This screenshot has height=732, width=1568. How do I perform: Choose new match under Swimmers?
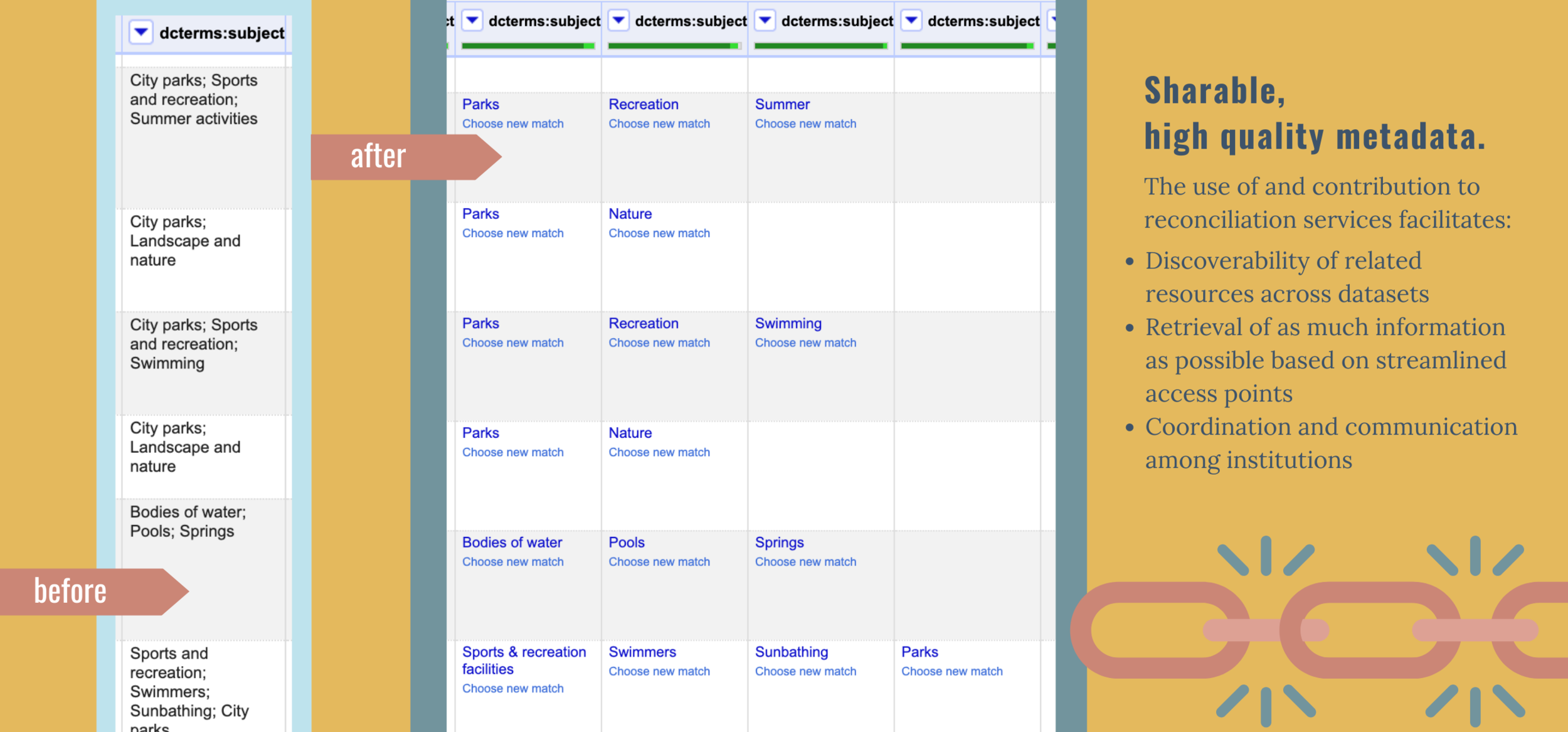pos(659,671)
